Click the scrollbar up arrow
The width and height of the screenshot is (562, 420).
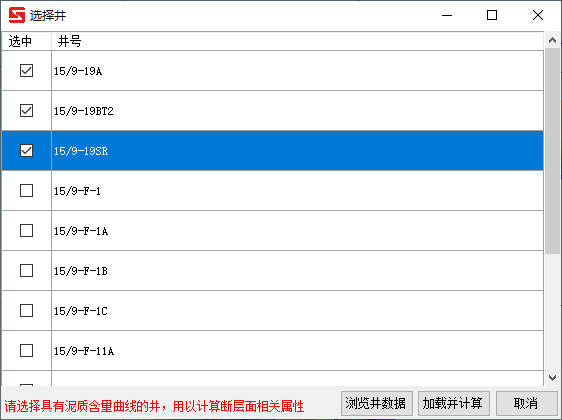pos(552,40)
